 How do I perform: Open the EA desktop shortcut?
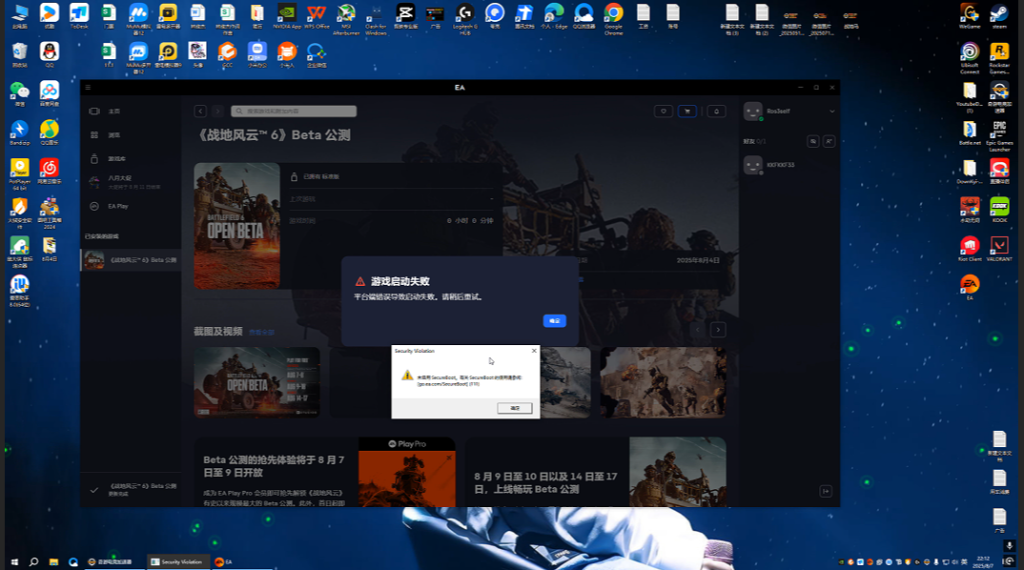(969, 287)
